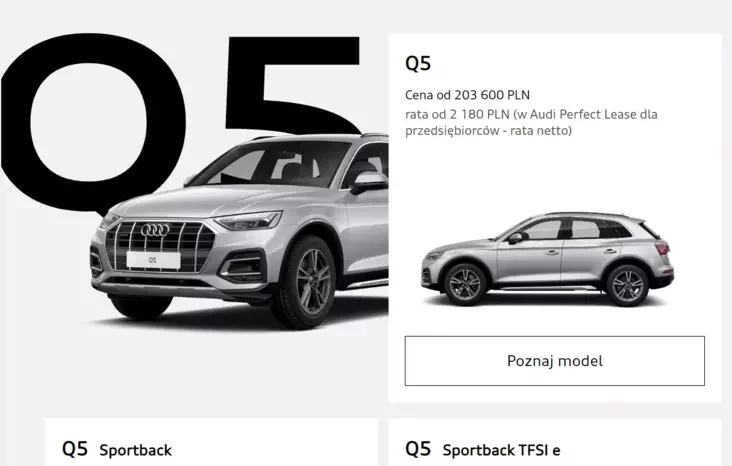Click the Poznaj model button

click(555, 360)
